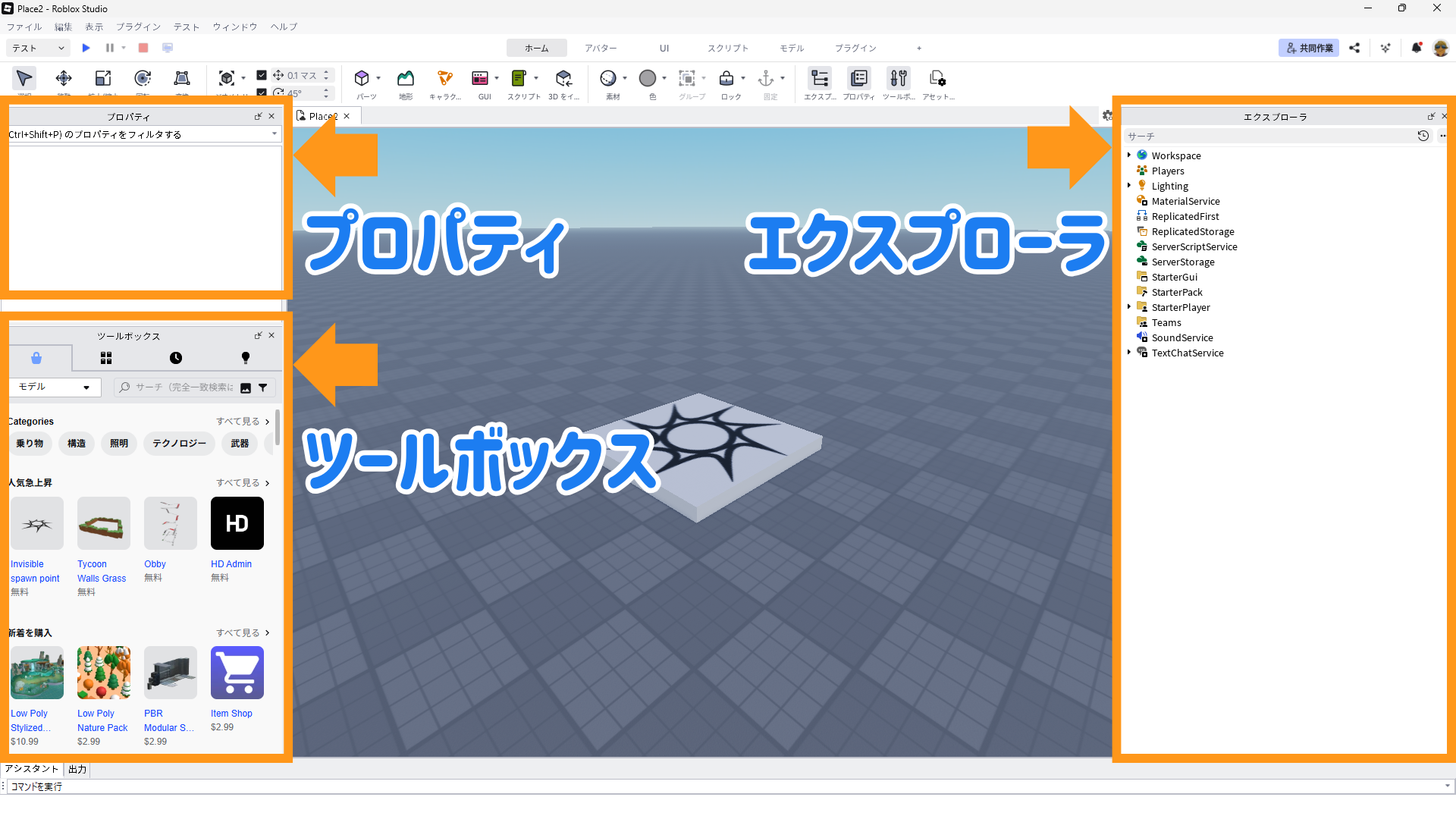Open the Toolbox recent (clock) tab
The image size is (1456, 819).
[176, 358]
